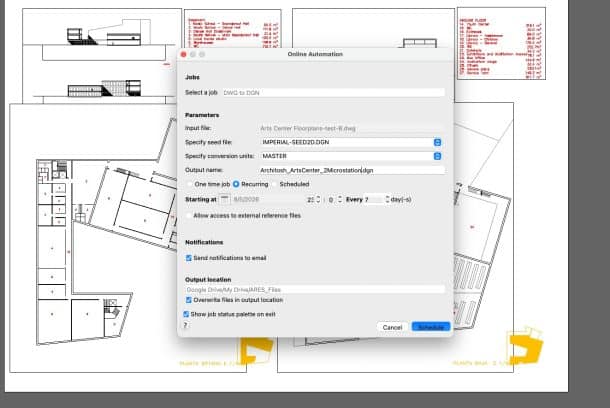
Task: Click the question mark help button
Action: point(186,325)
